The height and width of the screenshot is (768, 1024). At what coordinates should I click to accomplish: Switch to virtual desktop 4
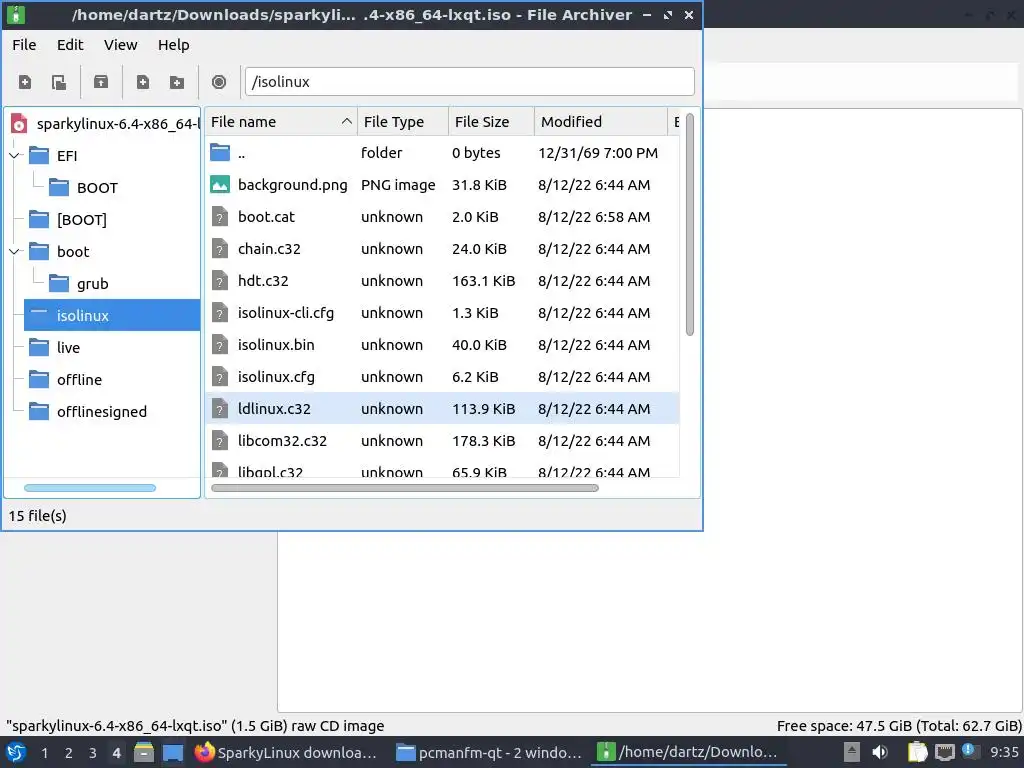117,753
